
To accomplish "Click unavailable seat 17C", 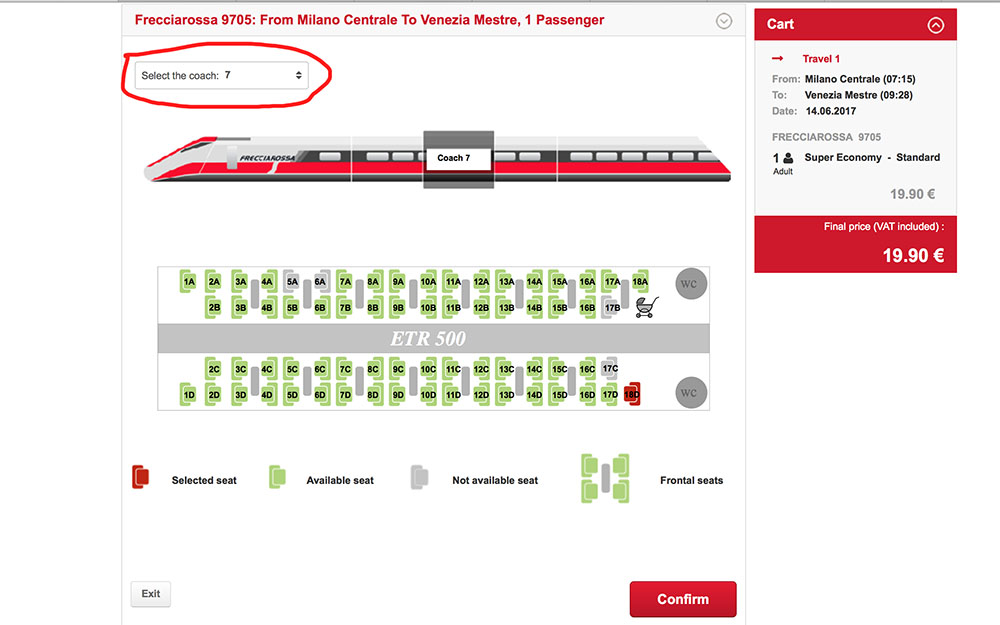I will coord(610,369).
